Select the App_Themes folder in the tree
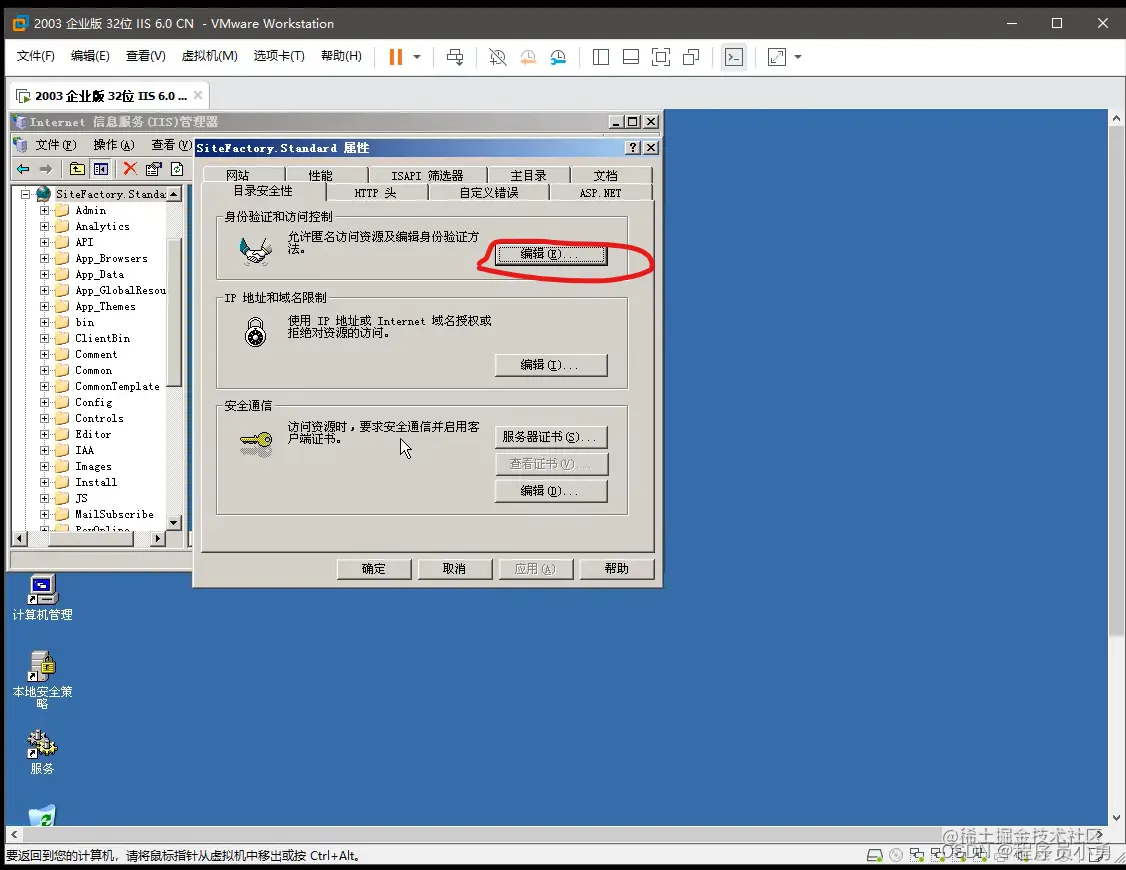Screen dimensions: 1126x870 point(106,307)
